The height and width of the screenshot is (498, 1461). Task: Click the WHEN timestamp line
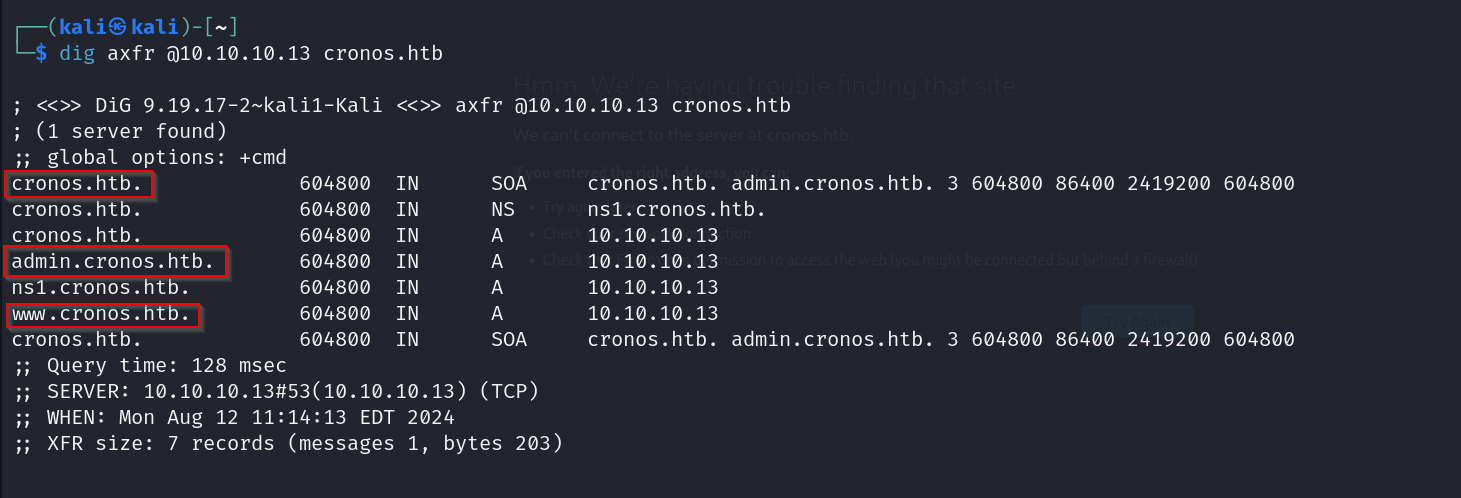click(235, 417)
